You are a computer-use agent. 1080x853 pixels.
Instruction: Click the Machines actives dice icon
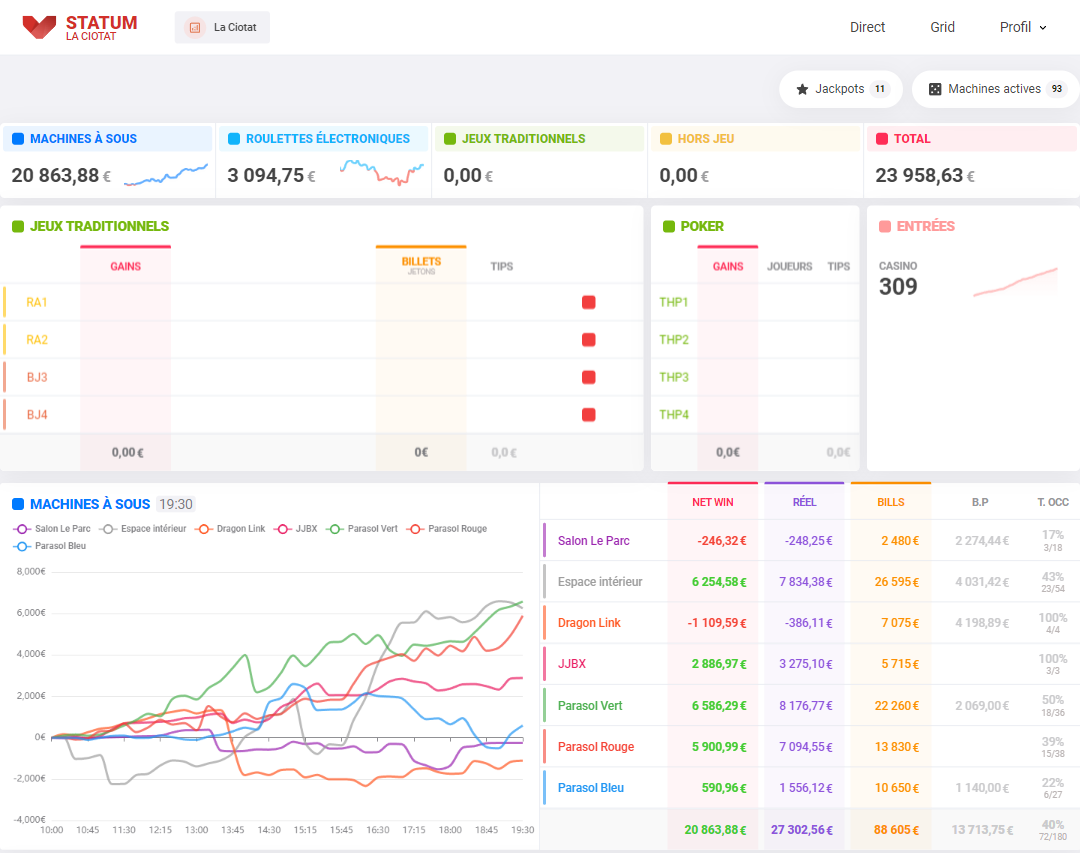(937, 89)
